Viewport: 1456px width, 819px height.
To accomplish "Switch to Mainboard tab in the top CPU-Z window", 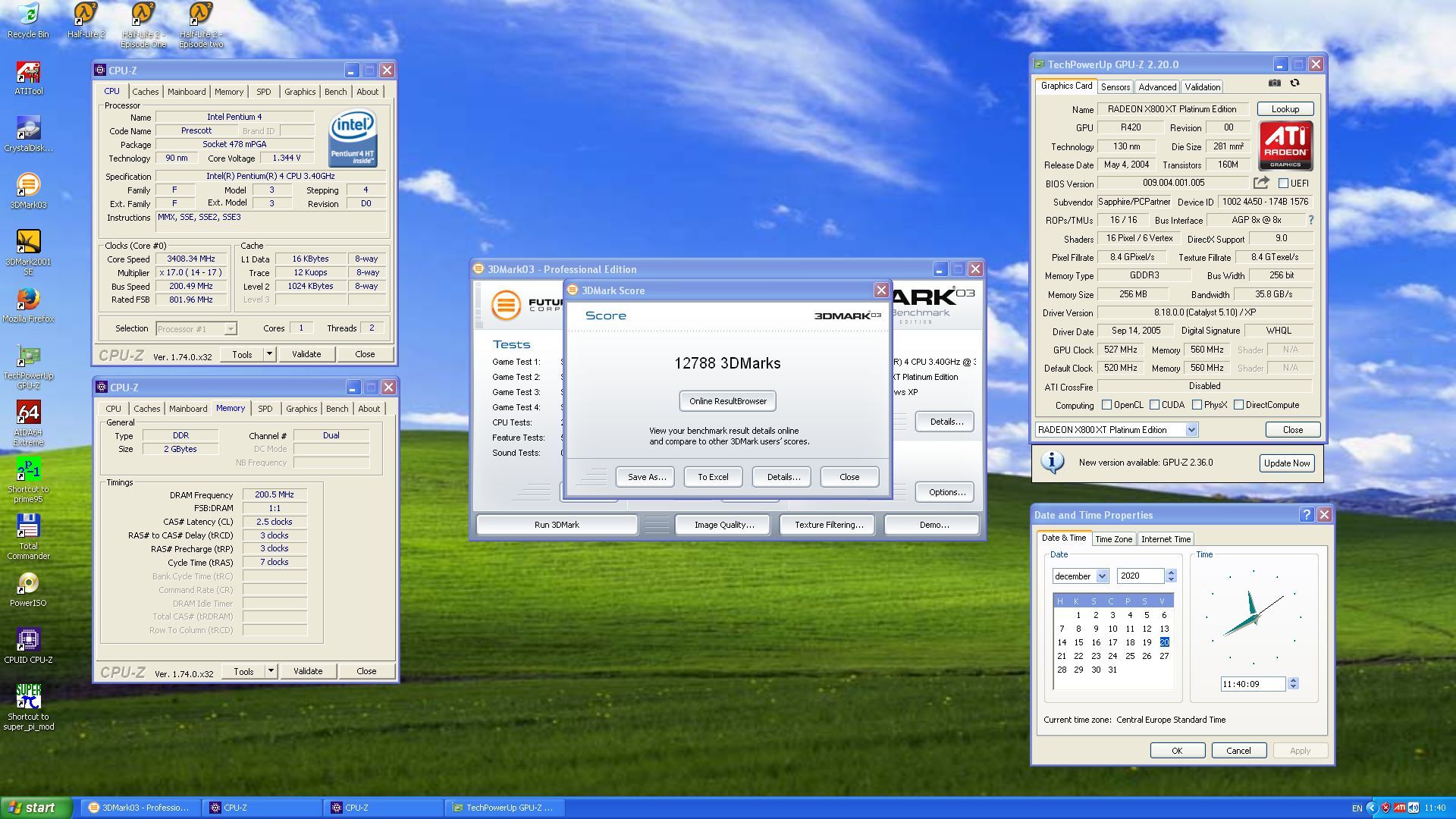I will click(x=187, y=92).
